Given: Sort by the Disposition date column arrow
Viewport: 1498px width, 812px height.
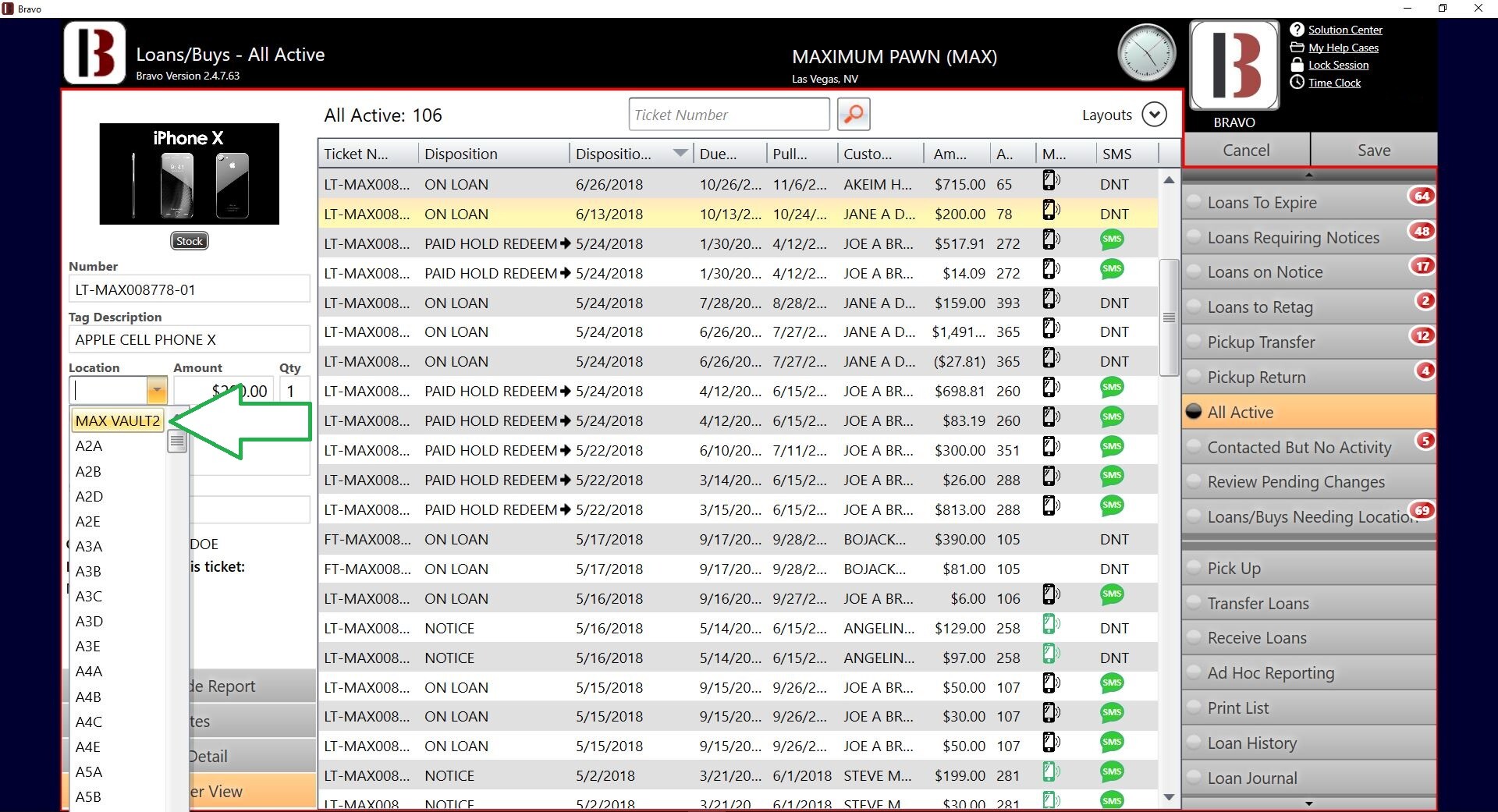Looking at the screenshot, I should [x=680, y=153].
